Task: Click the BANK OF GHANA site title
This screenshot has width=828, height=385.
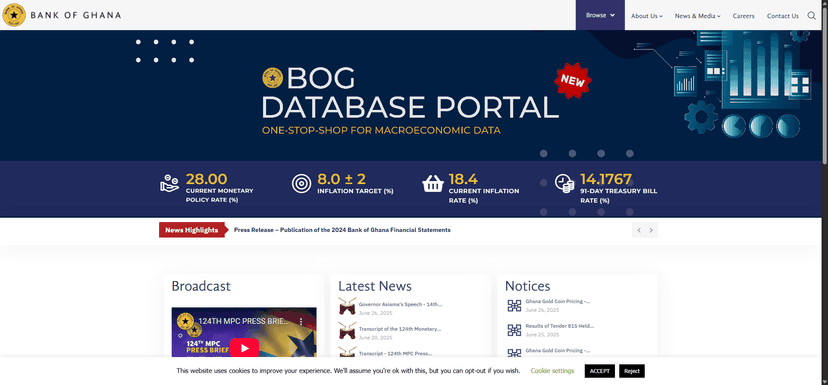Action: [x=76, y=15]
